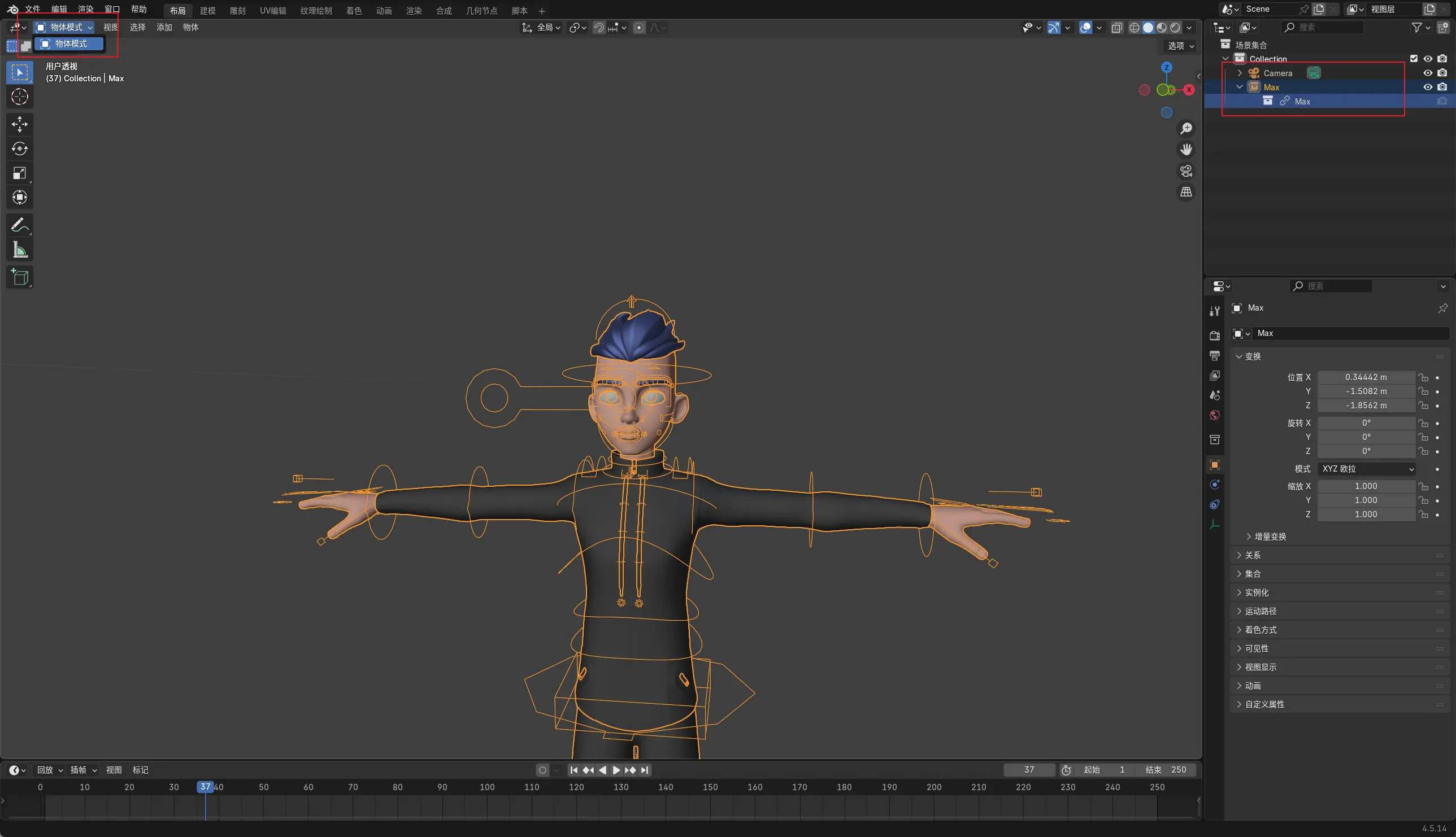Image resolution: width=1456 pixels, height=837 pixels.
Task: Open the Add (添加) menu
Action: pyautogui.click(x=164, y=28)
